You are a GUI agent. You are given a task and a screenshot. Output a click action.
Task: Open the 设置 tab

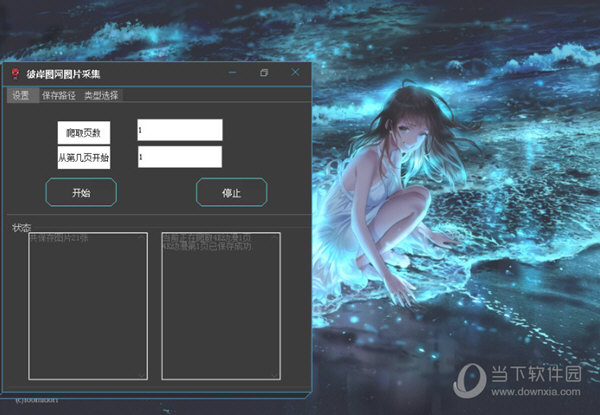[21, 96]
